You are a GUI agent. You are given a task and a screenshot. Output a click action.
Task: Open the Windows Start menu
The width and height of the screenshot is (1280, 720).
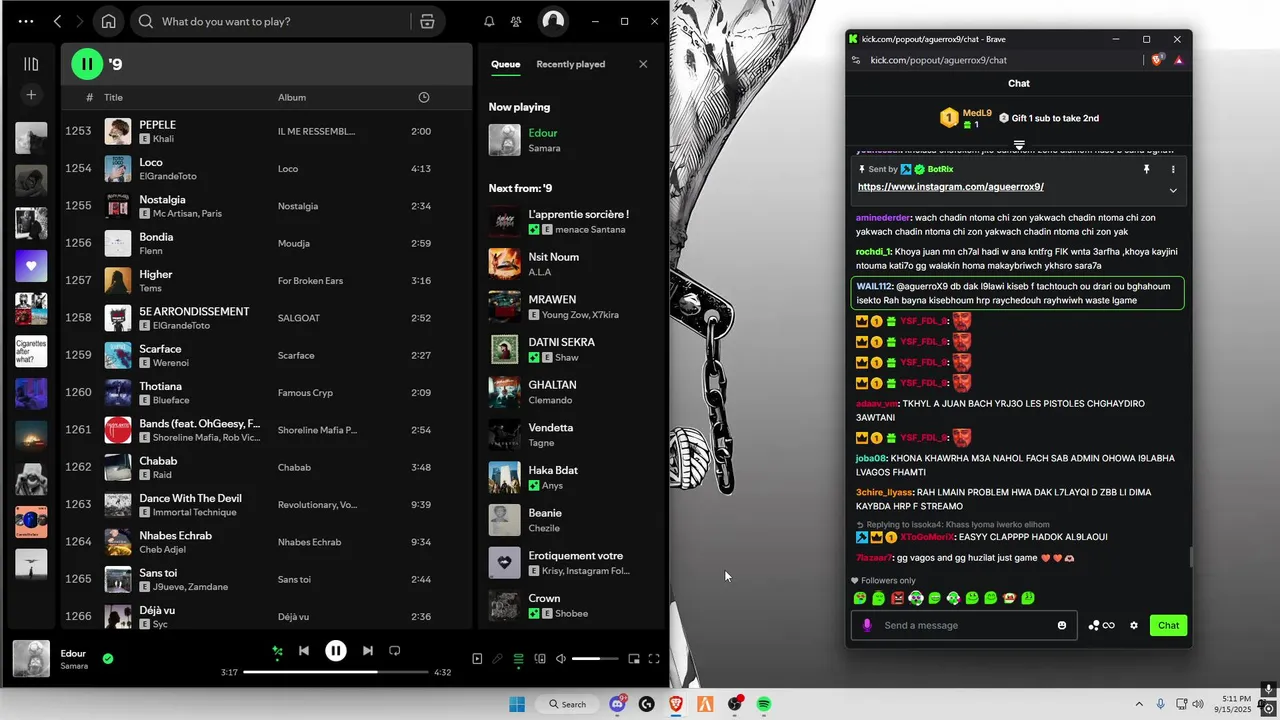pos(516,704)
